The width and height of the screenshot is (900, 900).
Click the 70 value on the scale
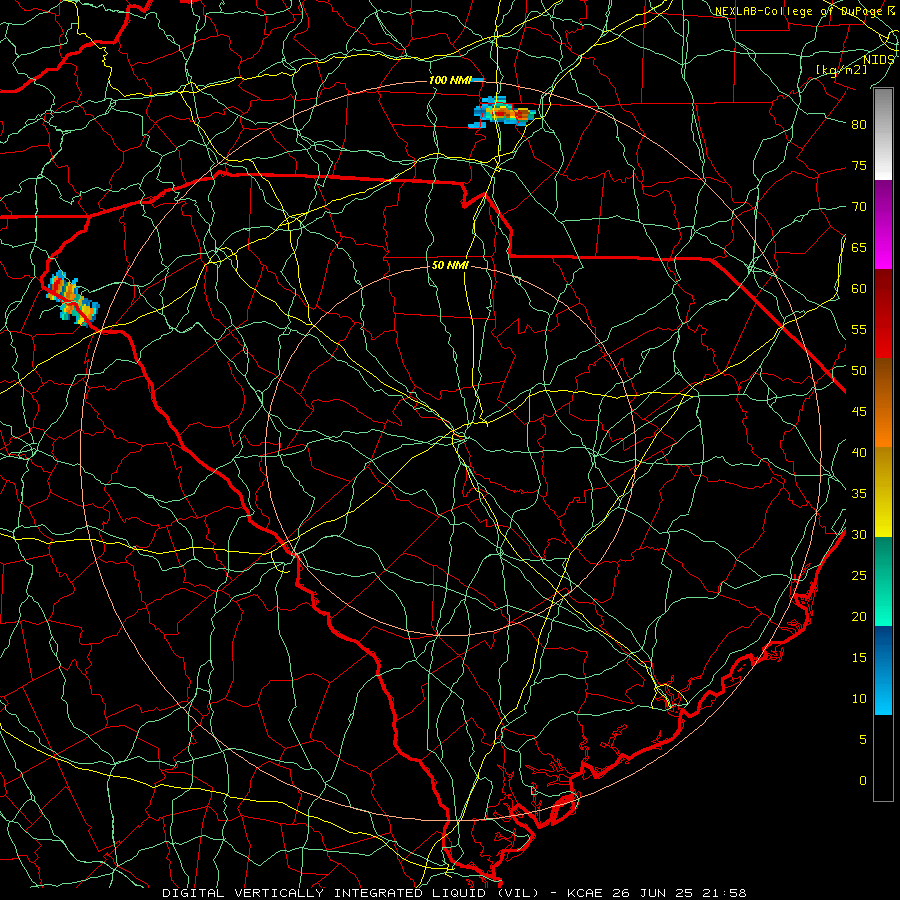point(859,207)
